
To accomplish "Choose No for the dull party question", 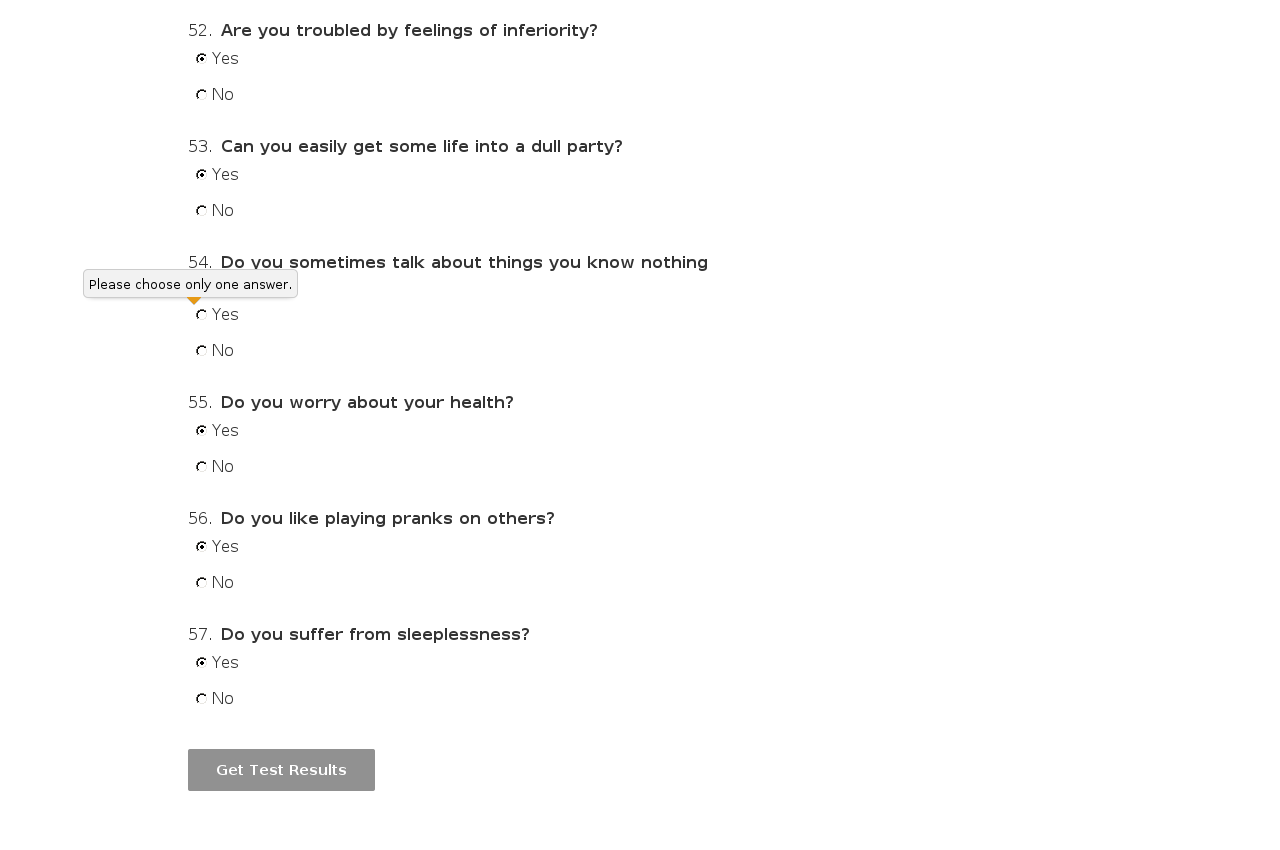I will pos(202,211).
